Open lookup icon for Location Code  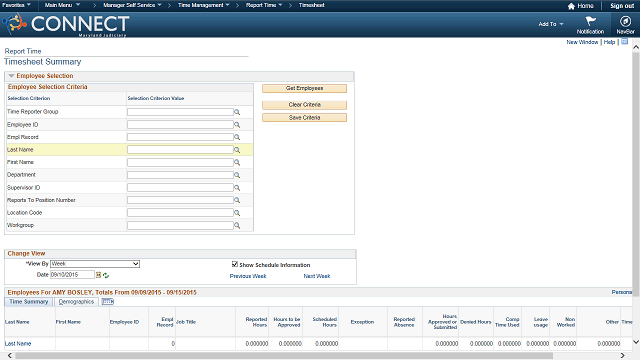(x=237, y=213)
